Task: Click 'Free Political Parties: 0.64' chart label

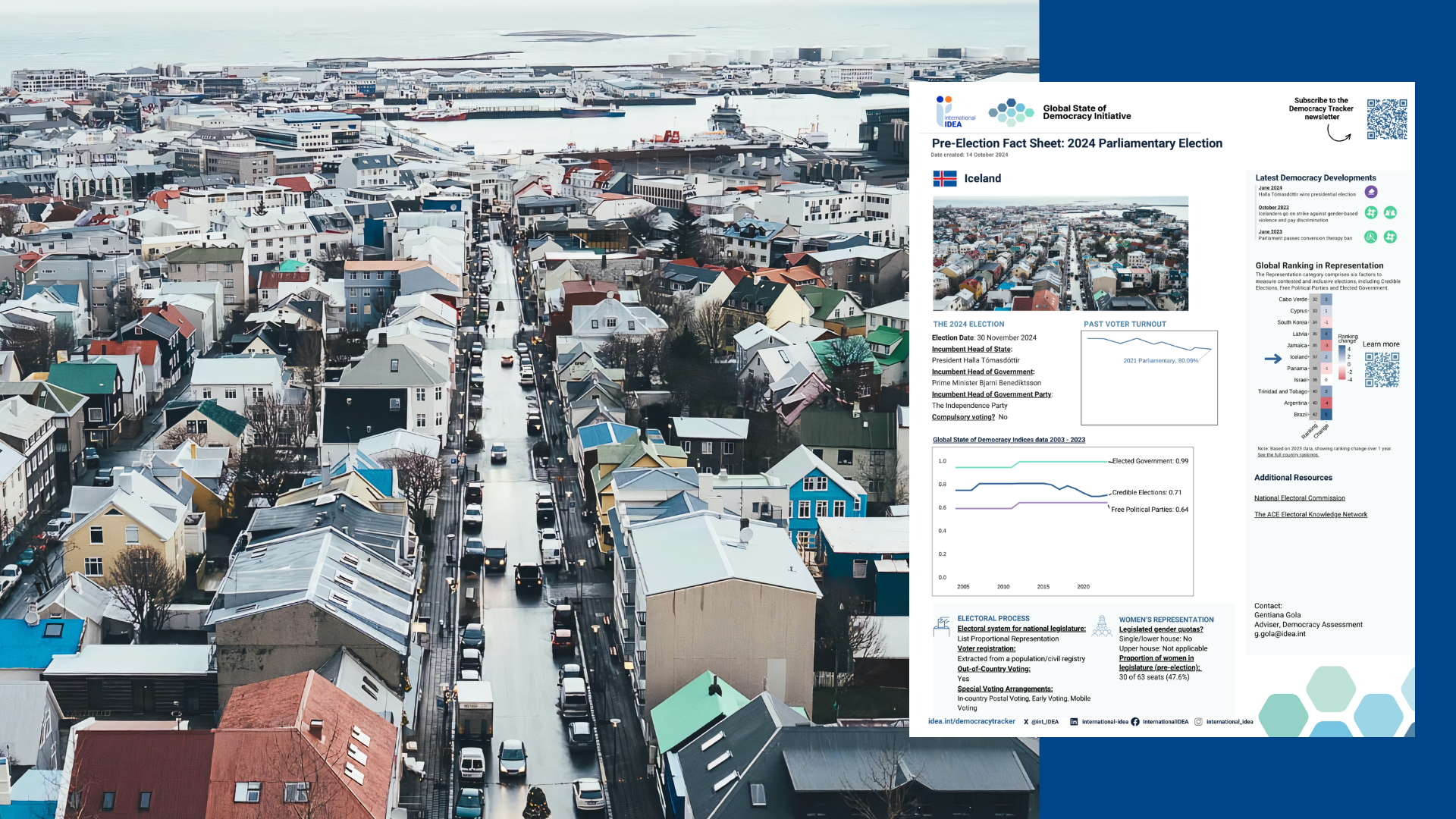Action: 1150,510
